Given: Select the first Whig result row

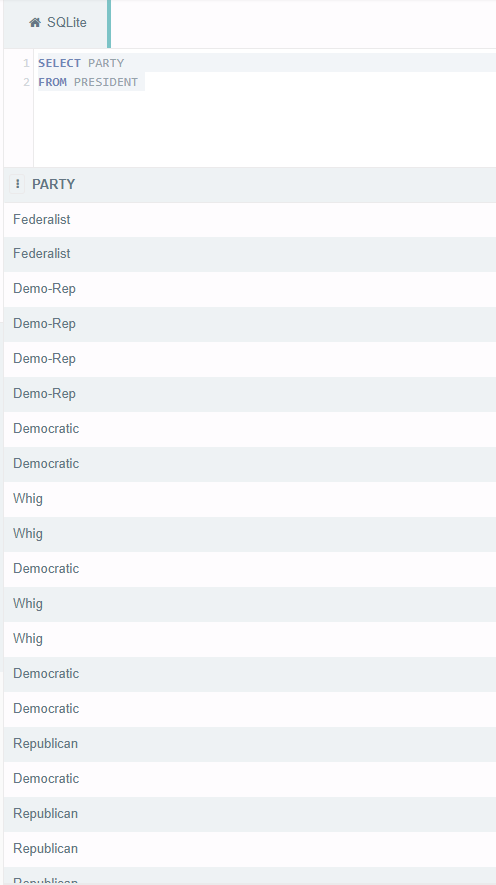Looking at the screenshot, I should point(250,499).
